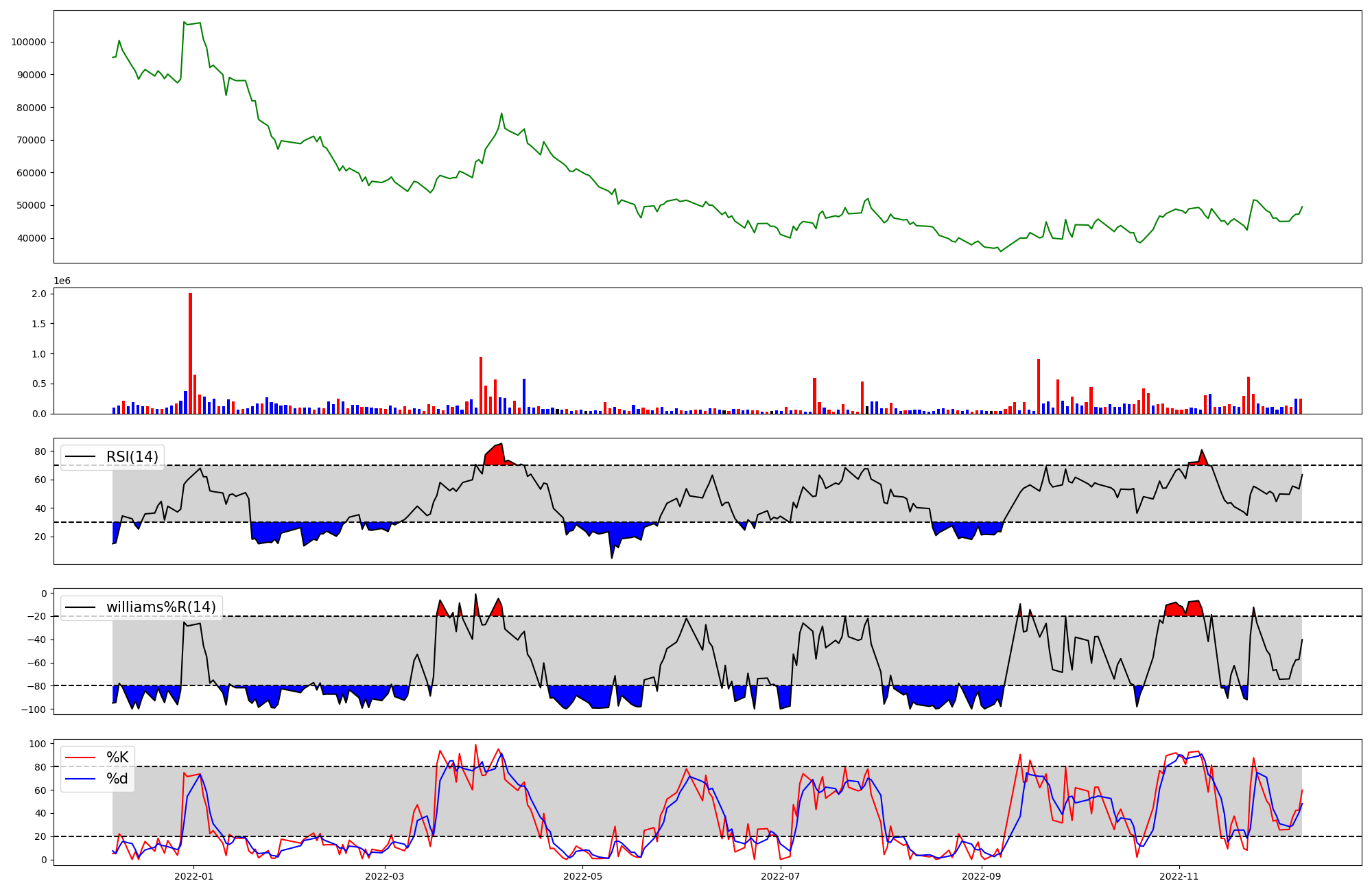Screen dimensions: 1372x892
Task: Click the 80 tick on RSI axis
Action: pos(40,451)
